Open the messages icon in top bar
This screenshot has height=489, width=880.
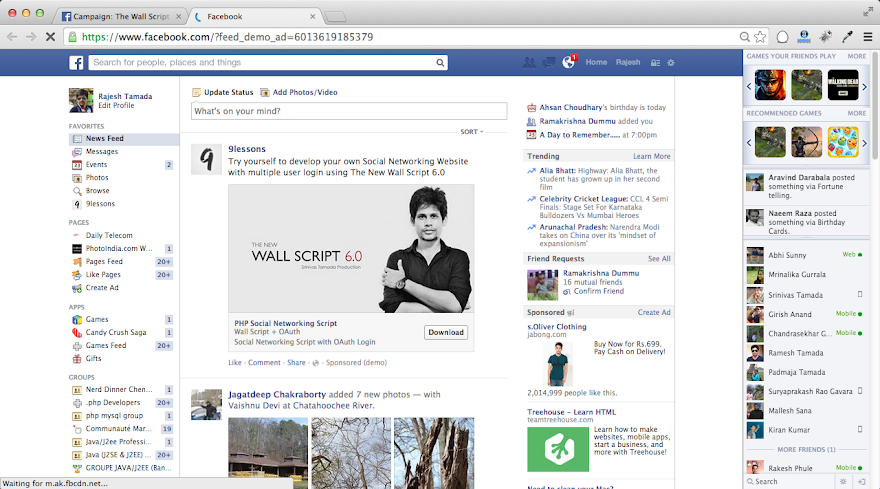pyautogui.click(x=548, y=62)
